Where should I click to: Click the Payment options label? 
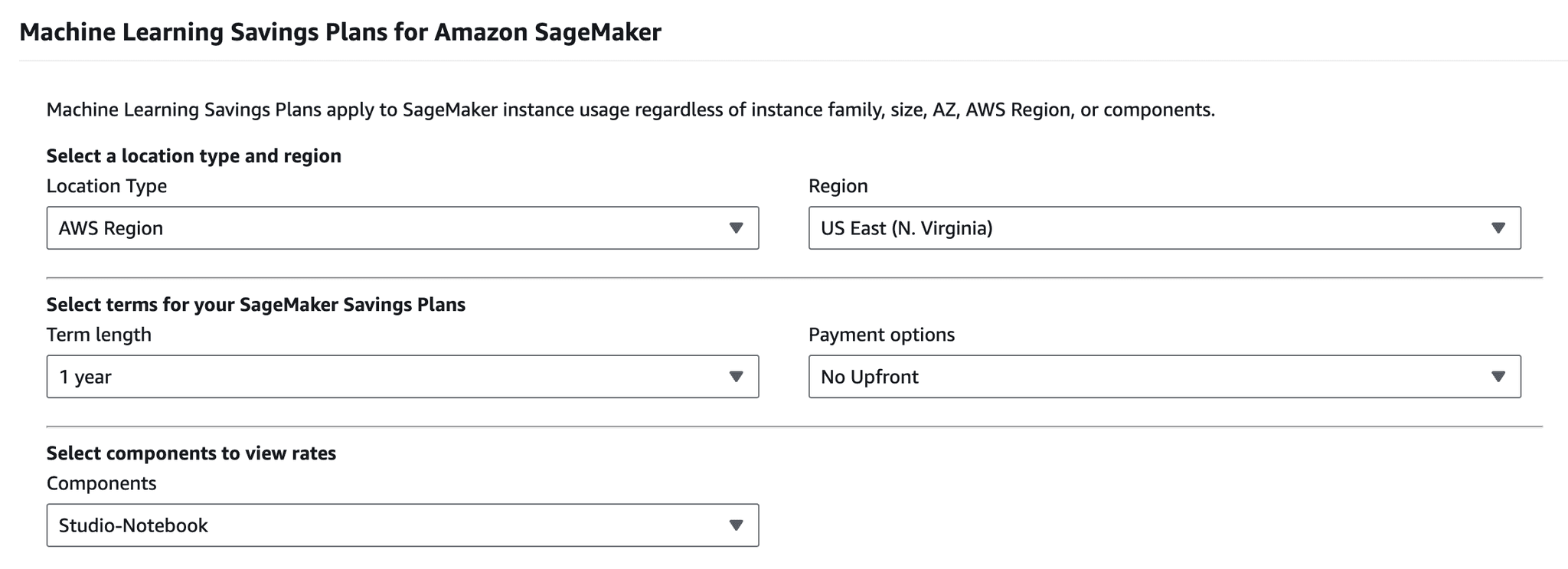[881, 334]
